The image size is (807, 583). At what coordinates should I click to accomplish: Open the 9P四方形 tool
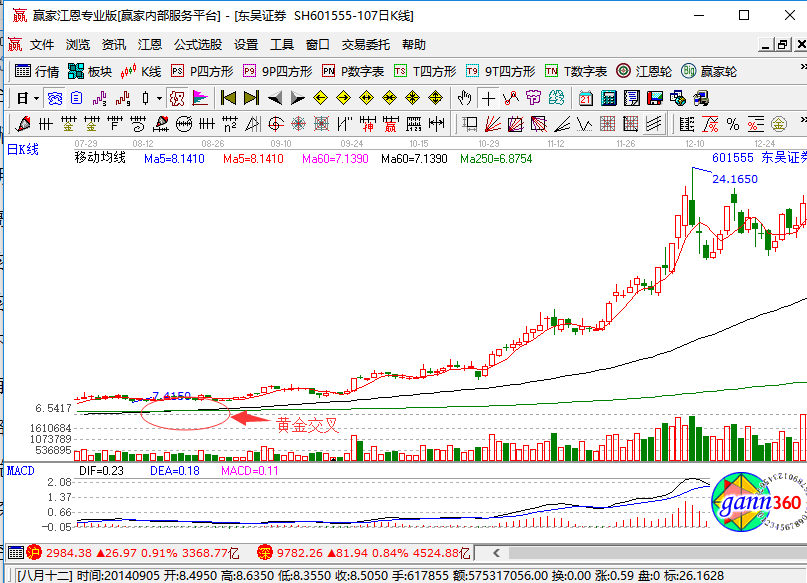(277, 71)
